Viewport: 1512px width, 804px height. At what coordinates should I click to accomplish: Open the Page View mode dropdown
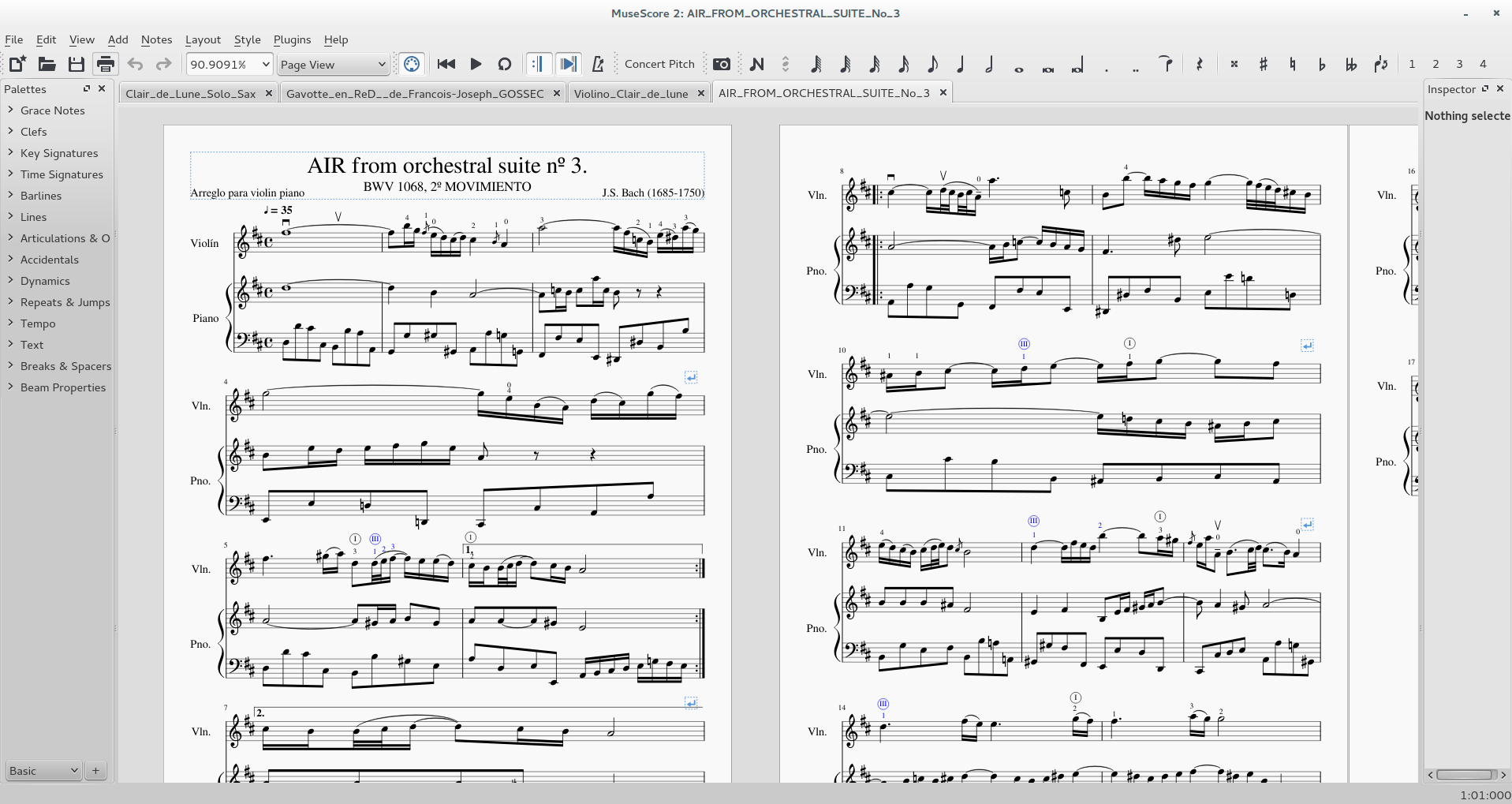(333, 64)
